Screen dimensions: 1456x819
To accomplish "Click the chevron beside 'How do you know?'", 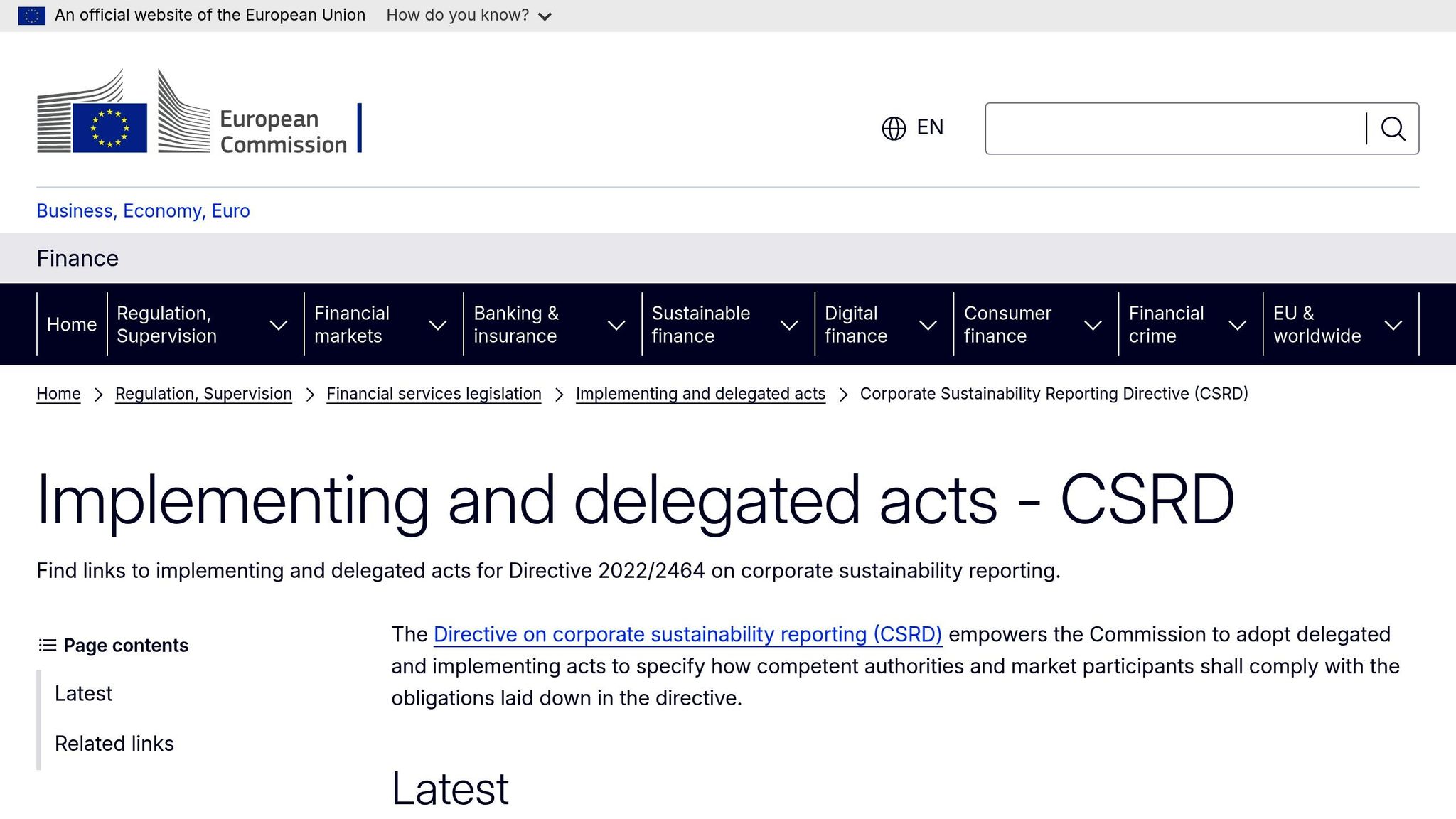I will pyautogui.click(x=545, y=15).
